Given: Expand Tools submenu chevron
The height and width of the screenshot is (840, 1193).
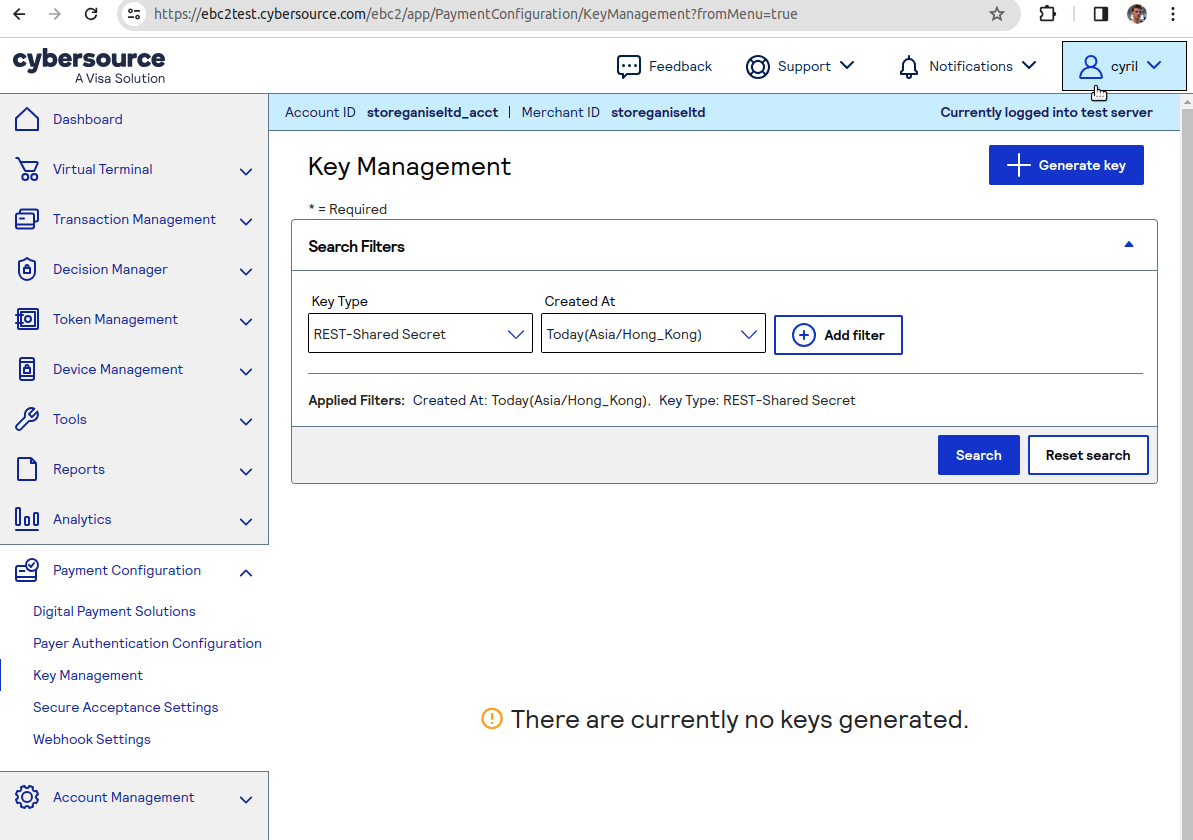Looking at the screenshot, I should coord(246,422).
